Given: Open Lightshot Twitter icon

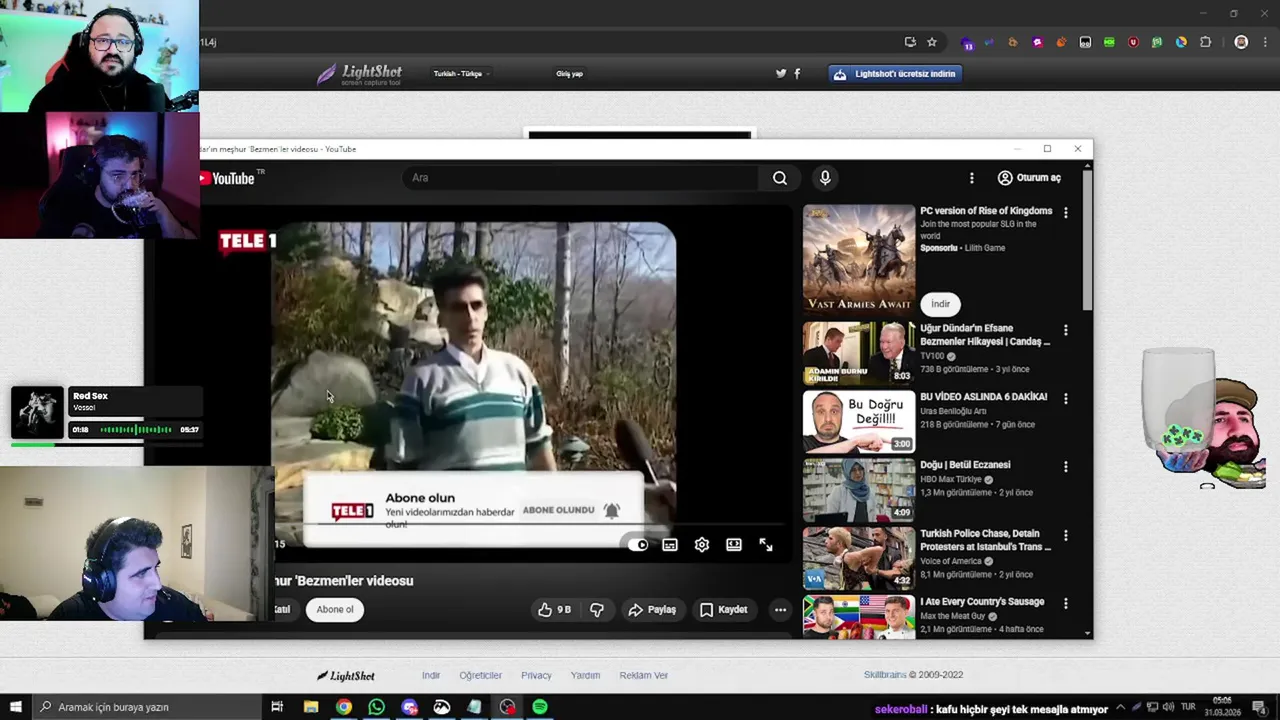Looking at the screenshot, I should tap(781, 74).
